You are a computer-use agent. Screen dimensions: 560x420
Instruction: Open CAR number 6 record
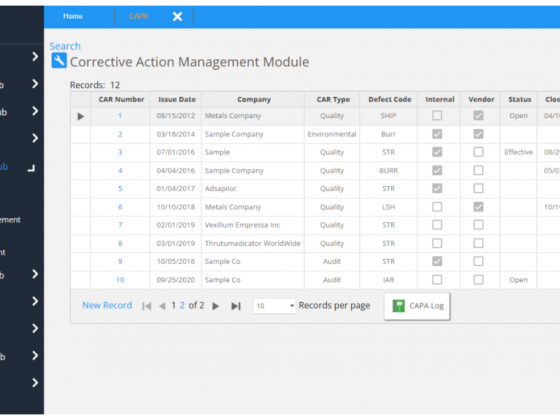[x=120, y=207]
